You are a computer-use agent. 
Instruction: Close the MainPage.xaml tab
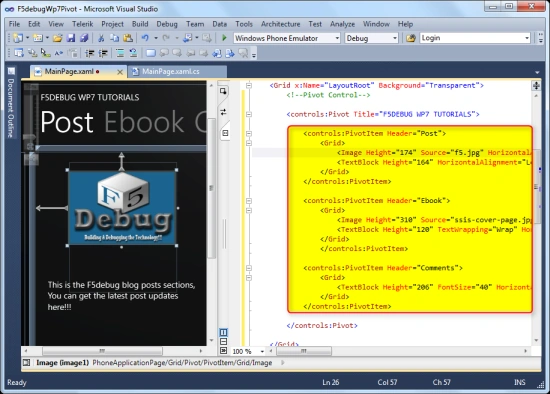coord(120,72)
